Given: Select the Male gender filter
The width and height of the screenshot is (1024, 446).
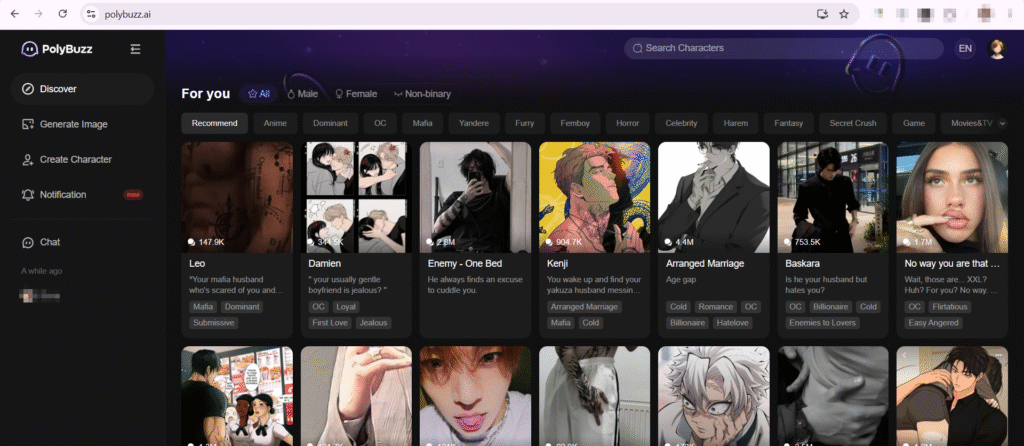Looking at the screenshot, I should pos(303,94).
